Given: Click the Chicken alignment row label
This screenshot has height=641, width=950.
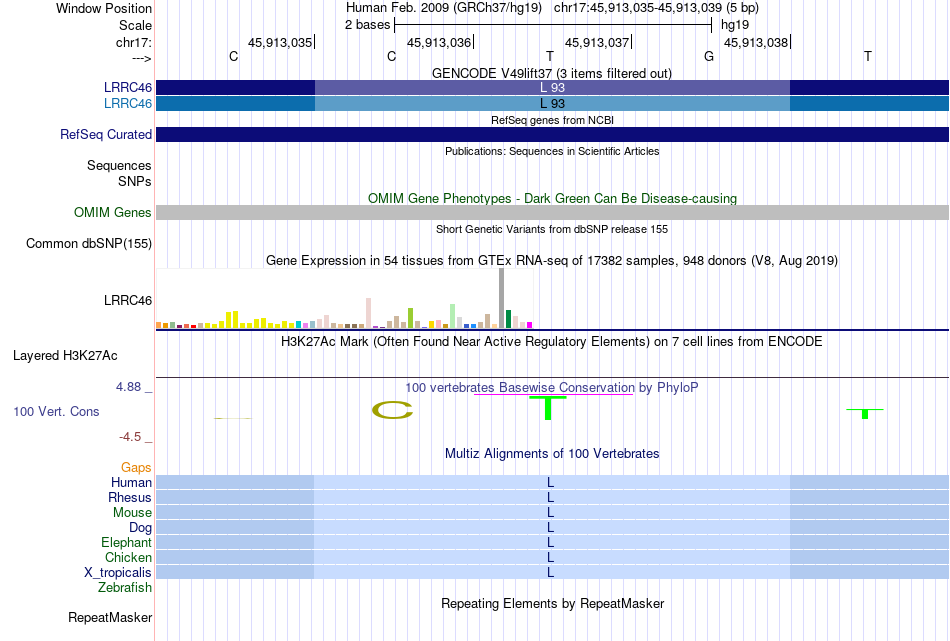Looking at the screenshot, I should point(128,557).
